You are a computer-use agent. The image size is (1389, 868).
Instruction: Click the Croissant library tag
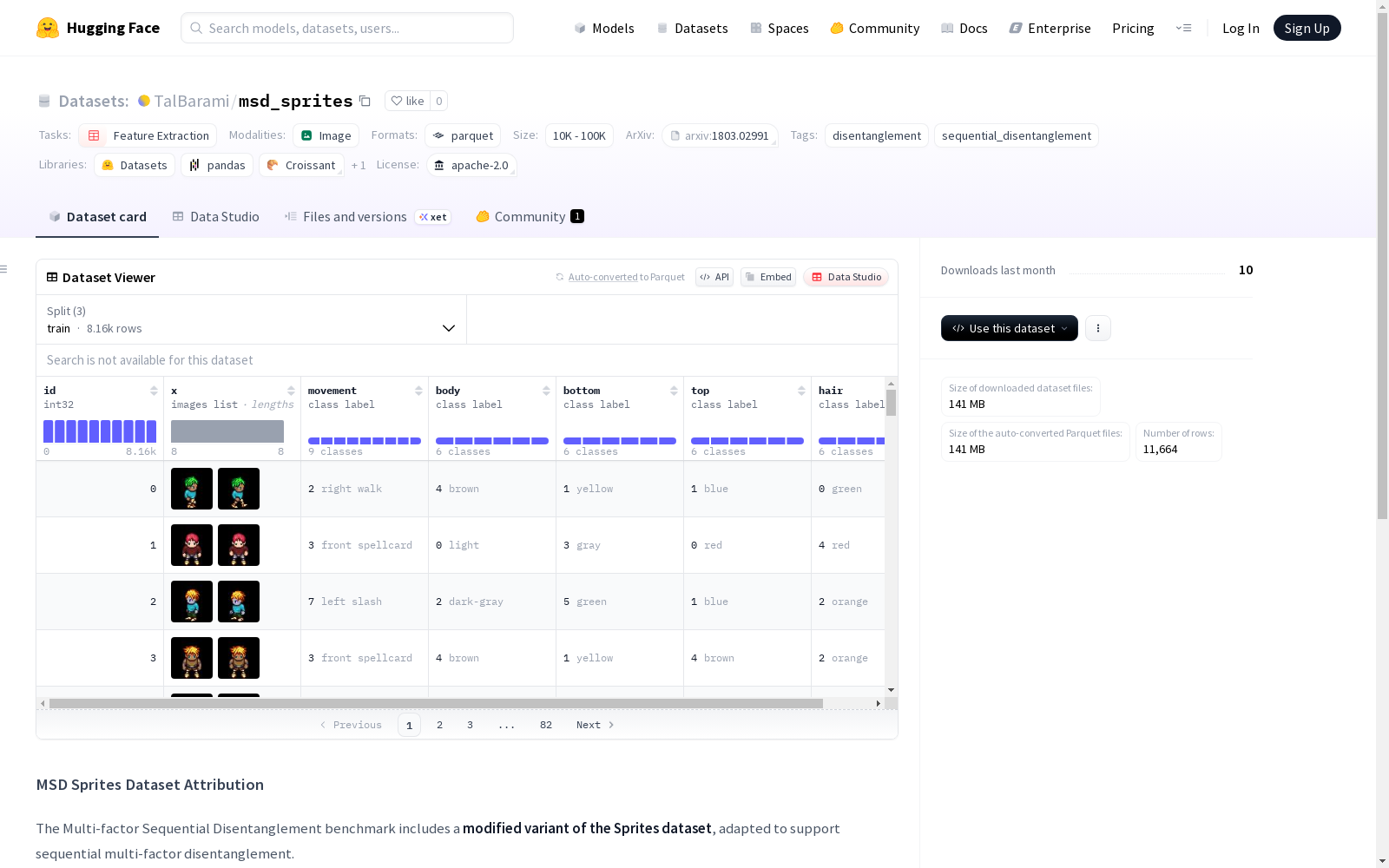pos(301,165)
